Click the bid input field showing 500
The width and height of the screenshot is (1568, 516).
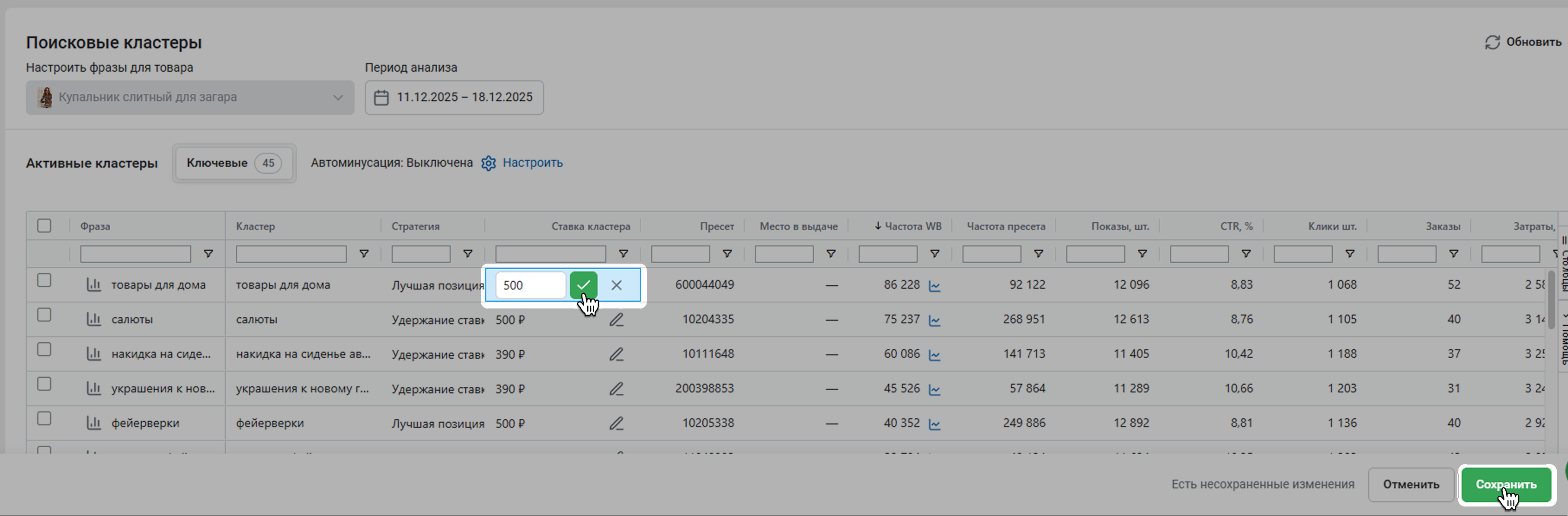(x=530, y=285)
